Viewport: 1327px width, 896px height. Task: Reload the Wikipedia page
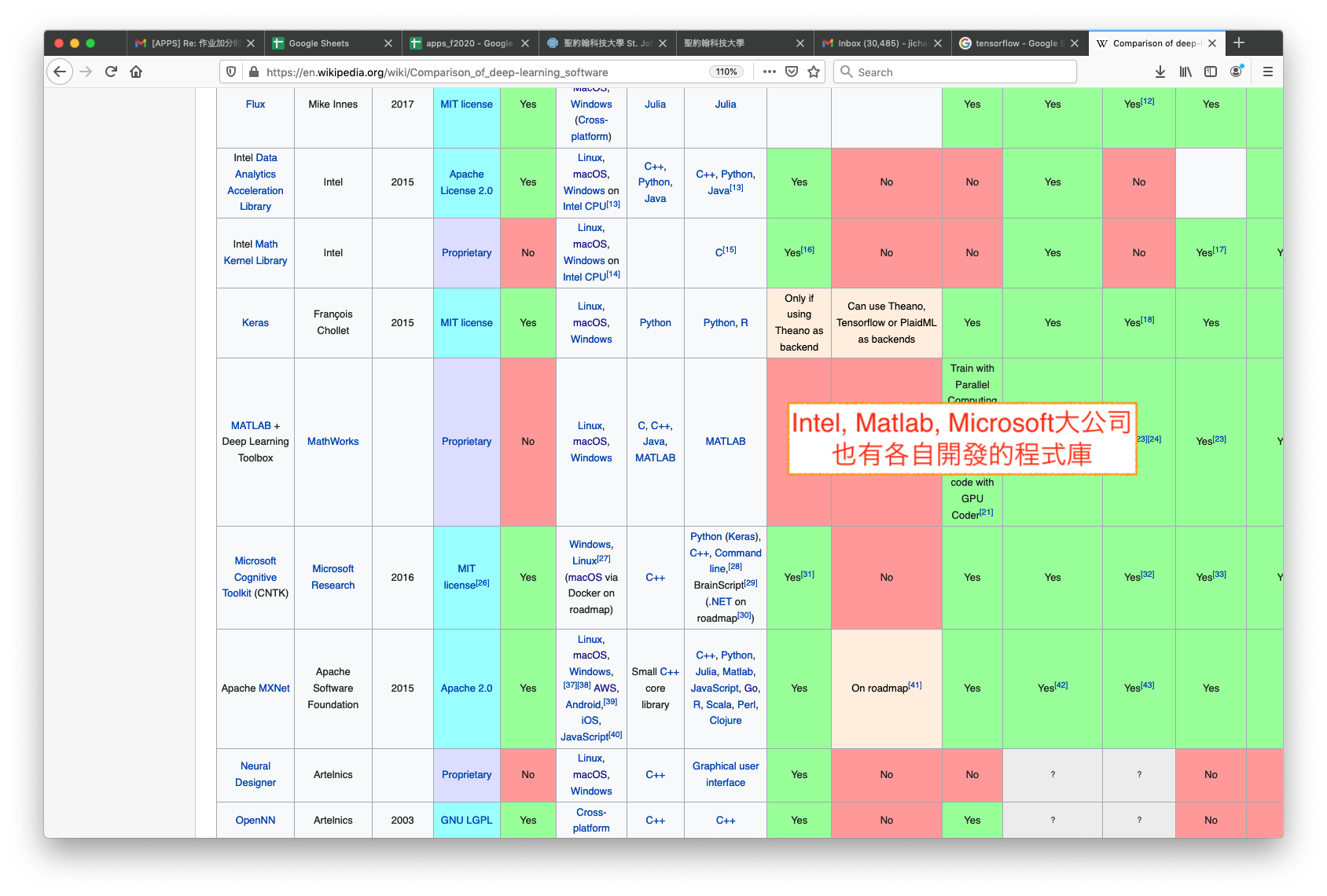coord(111,72)
